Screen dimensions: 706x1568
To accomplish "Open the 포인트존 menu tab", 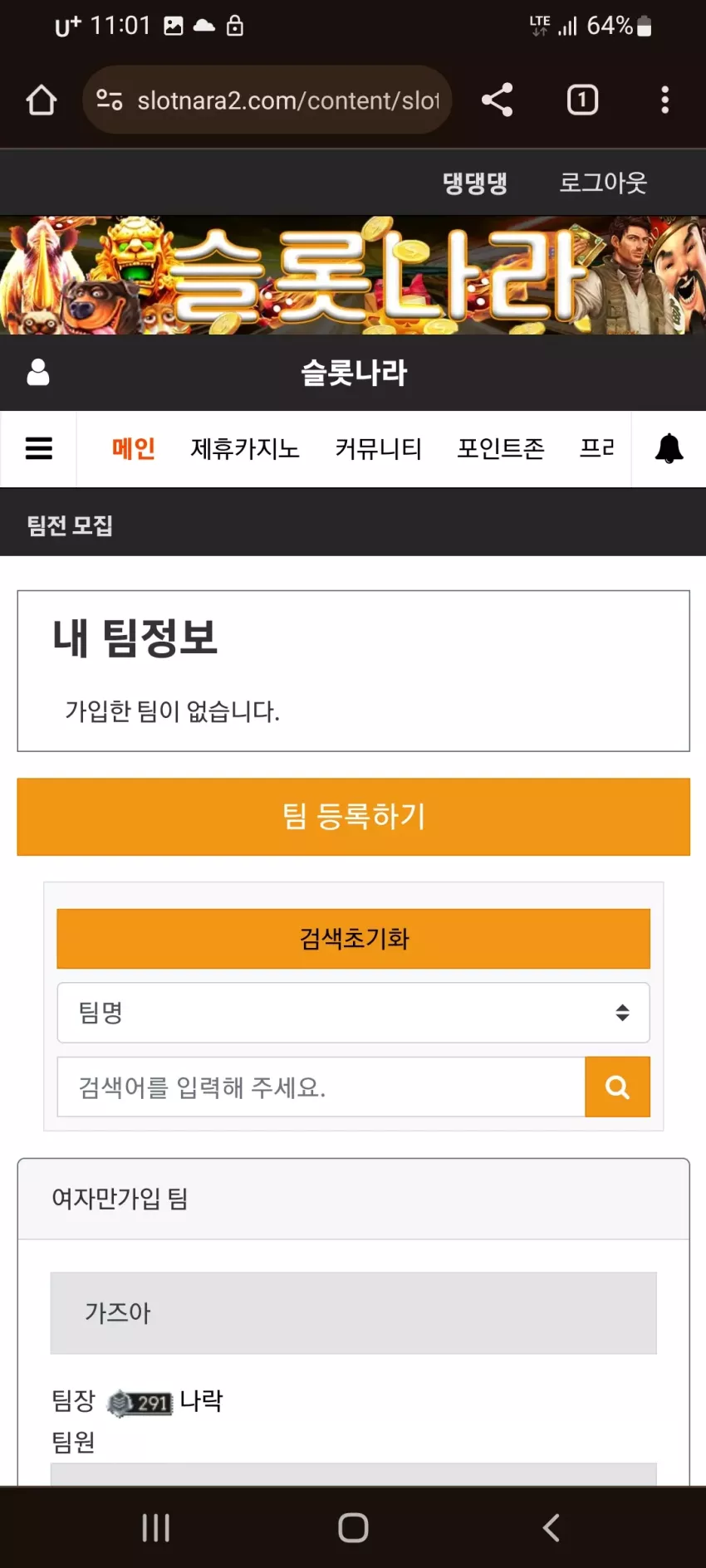I will (x=501, y=448).
